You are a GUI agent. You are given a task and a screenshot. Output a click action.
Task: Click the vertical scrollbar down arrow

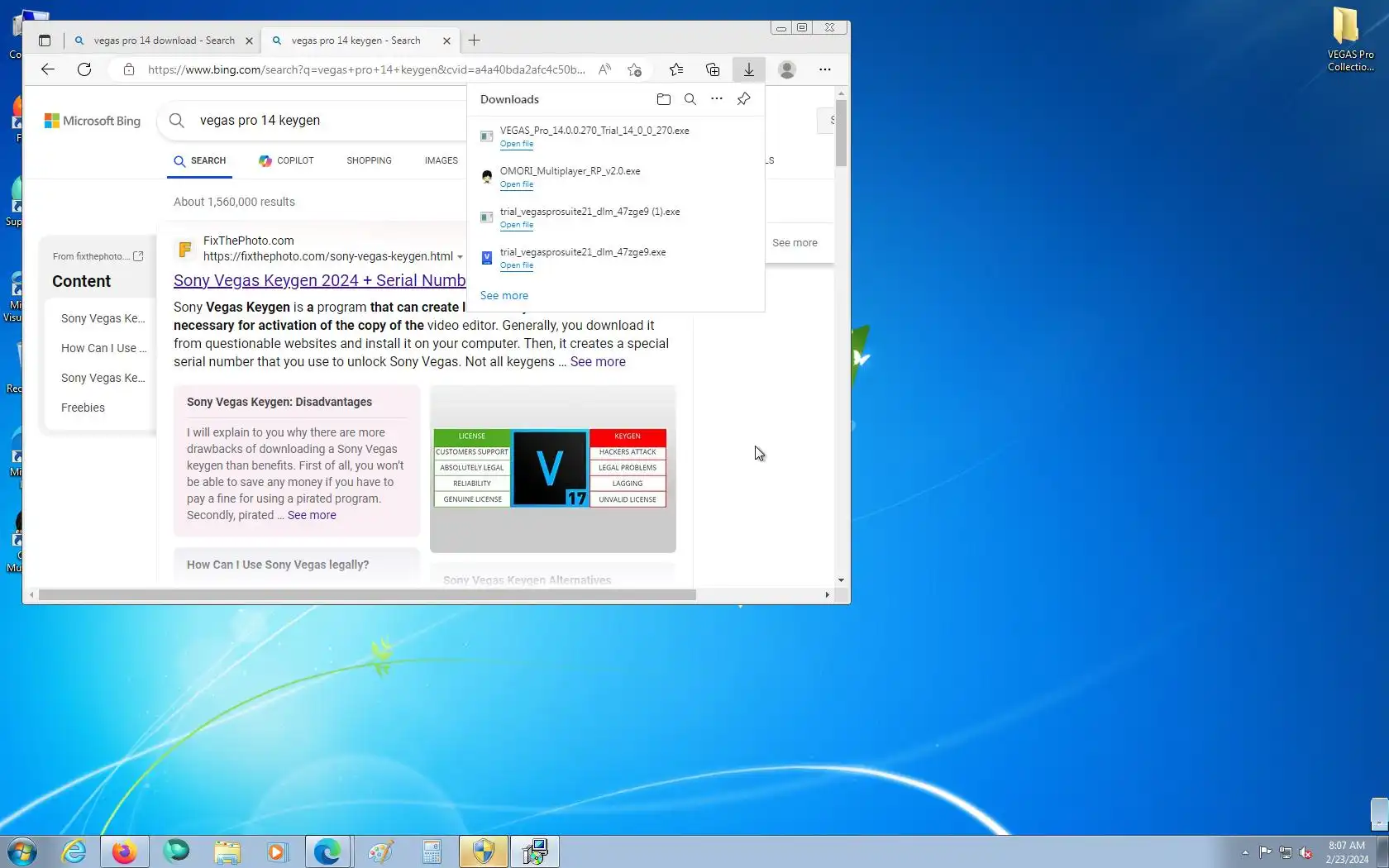point(842,580)
